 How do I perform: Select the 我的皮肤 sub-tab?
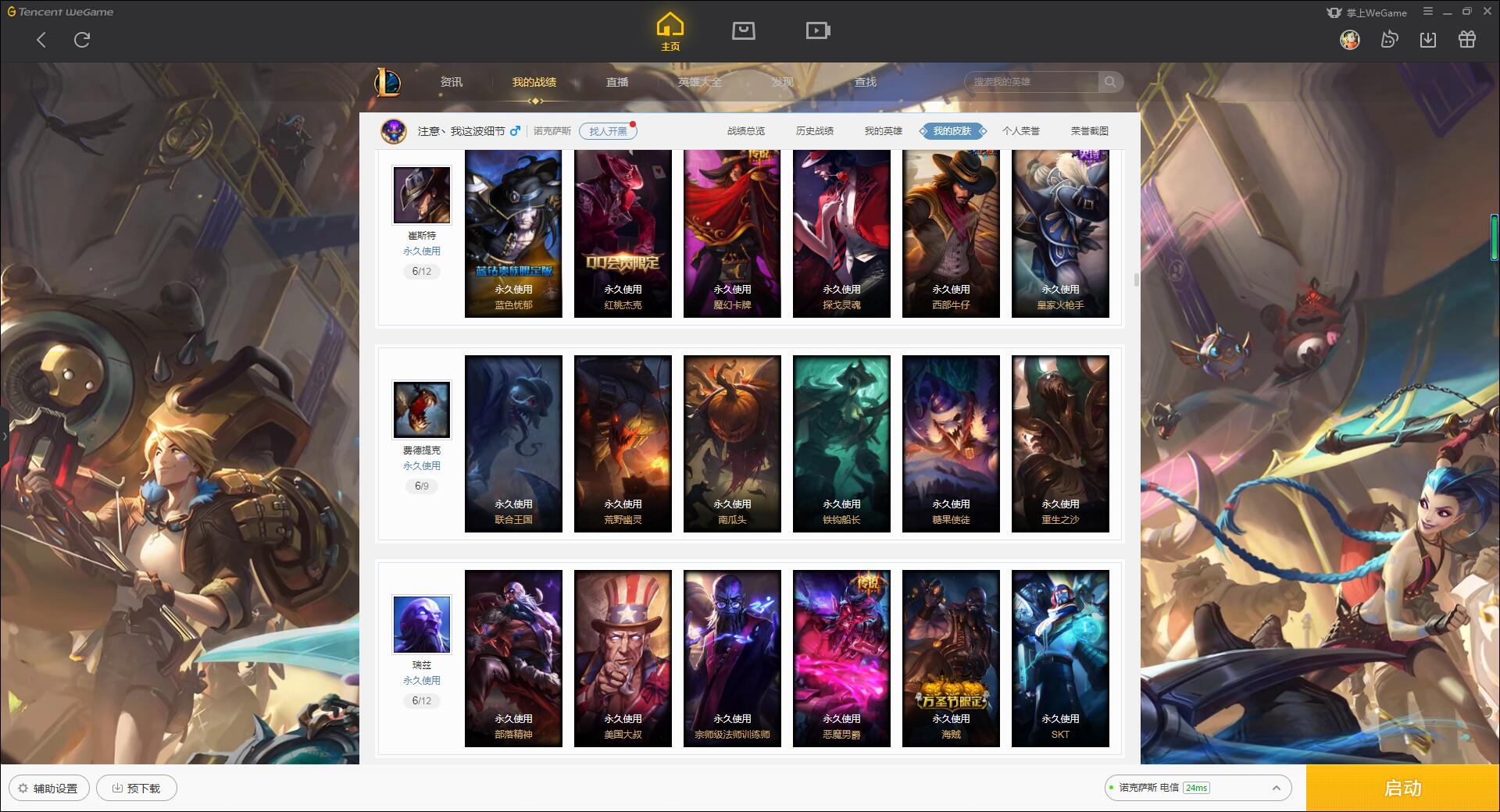click(x=952, y=131)
